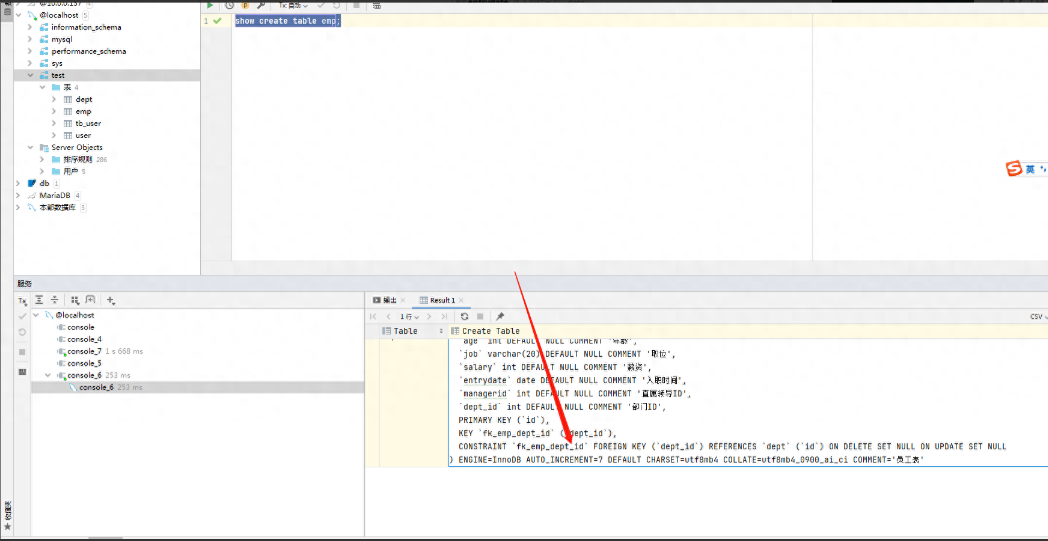
Task: Select the dept table icon row
Action: click(68, 100)
